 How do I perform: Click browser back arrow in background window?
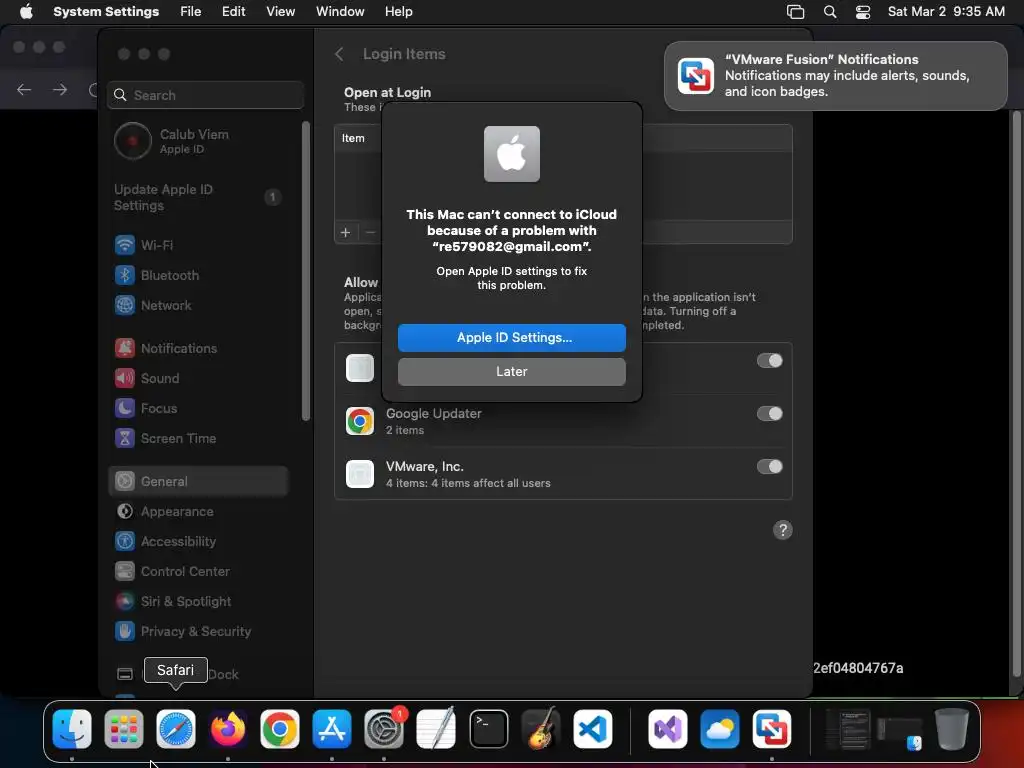click(x=24, y=89)
